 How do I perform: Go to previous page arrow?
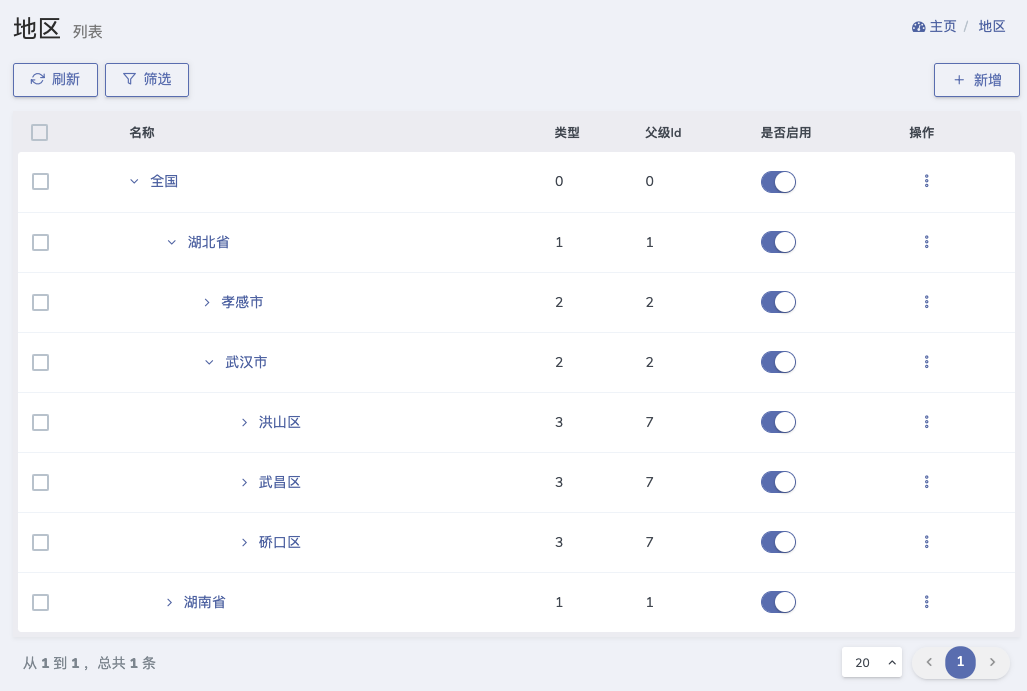929,662
